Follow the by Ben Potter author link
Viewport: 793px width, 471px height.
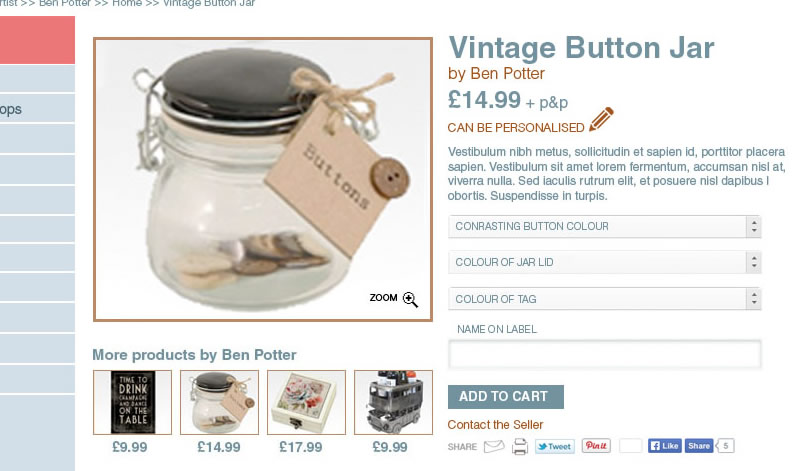pyautogui.click(x=496, y=74)
